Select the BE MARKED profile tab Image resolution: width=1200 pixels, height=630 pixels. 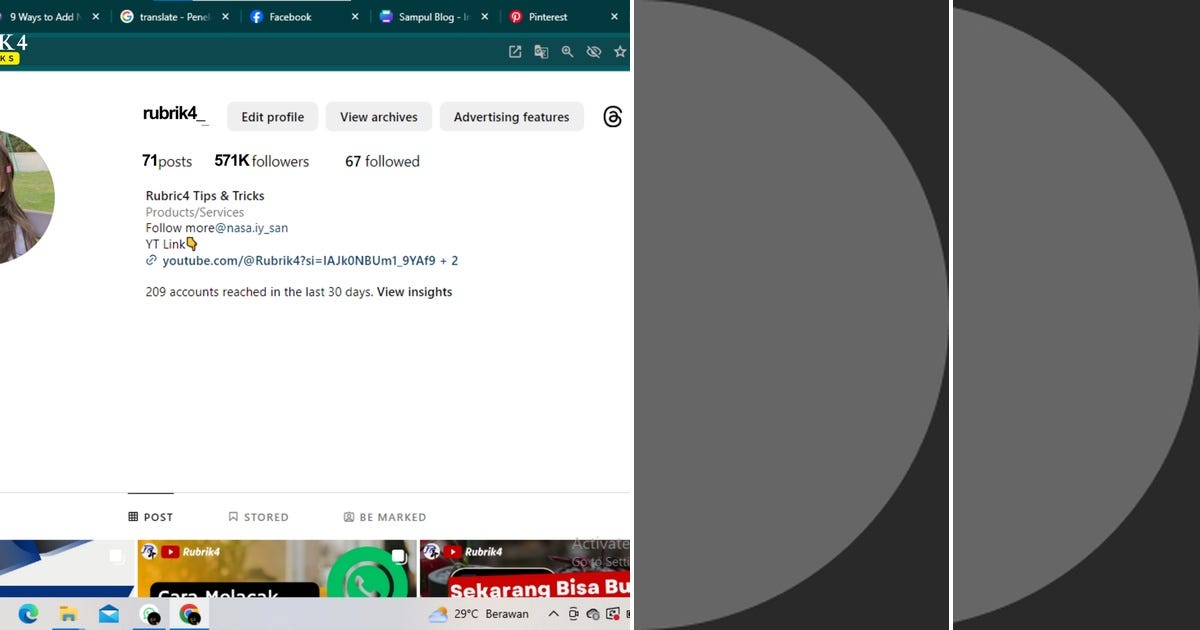coord(385,517)
